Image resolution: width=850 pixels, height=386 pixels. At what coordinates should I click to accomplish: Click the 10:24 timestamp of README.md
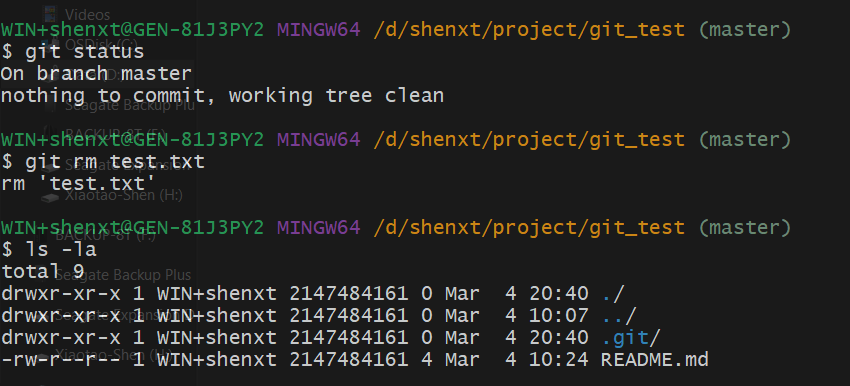pos(559,359)
